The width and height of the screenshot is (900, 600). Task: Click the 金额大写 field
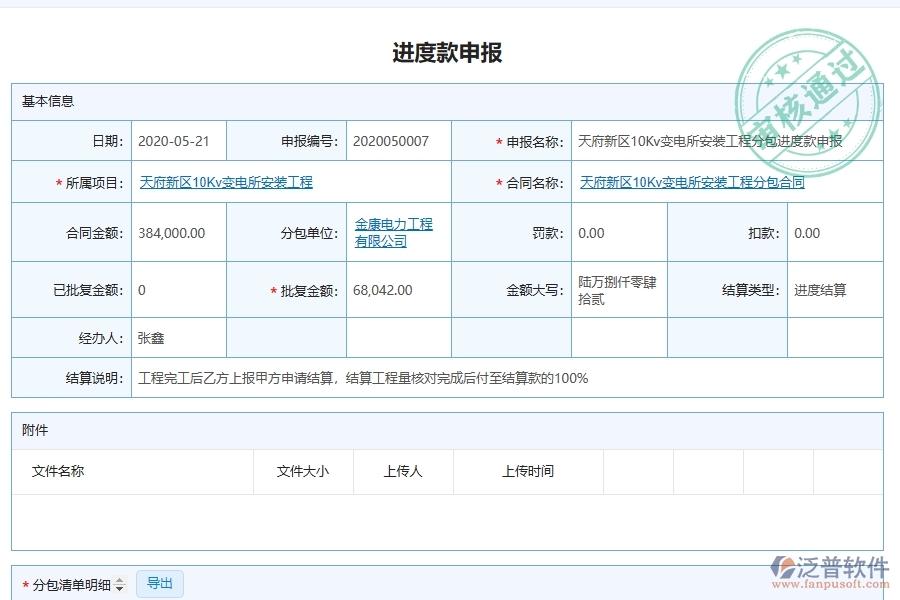click(615, 289)
